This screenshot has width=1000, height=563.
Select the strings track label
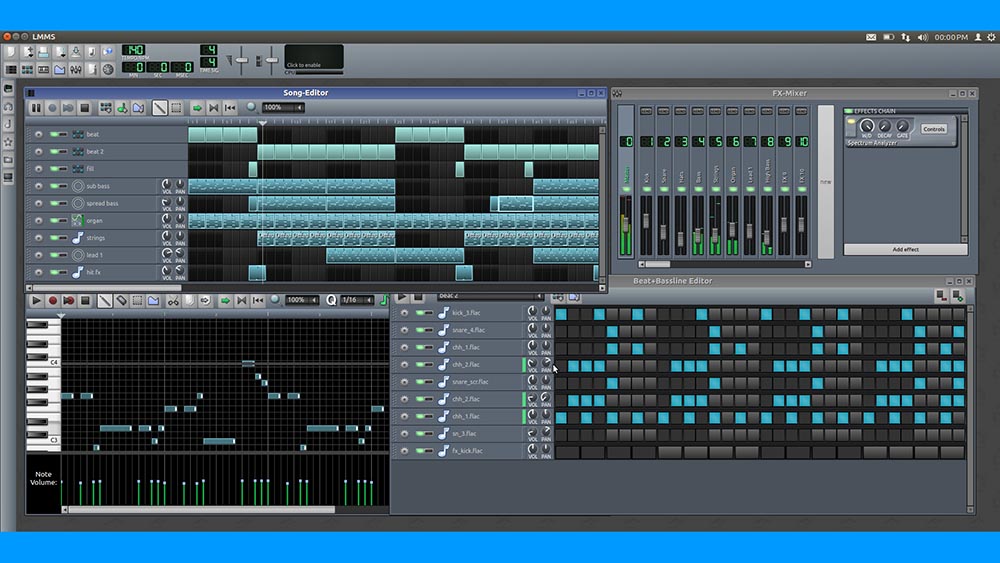point(96,238)
